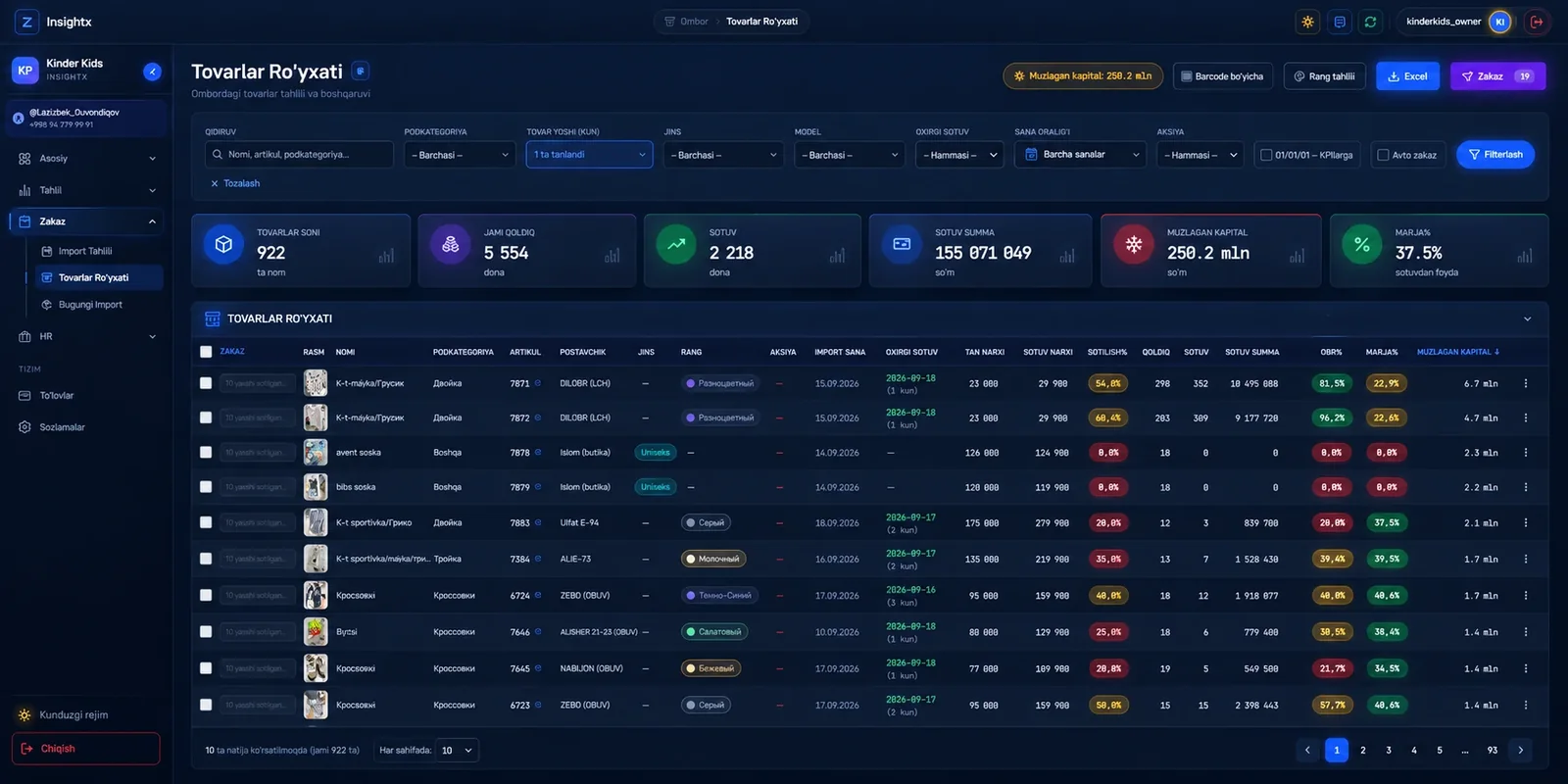Open Bugungi Import in sidebar

coord(90,305)
